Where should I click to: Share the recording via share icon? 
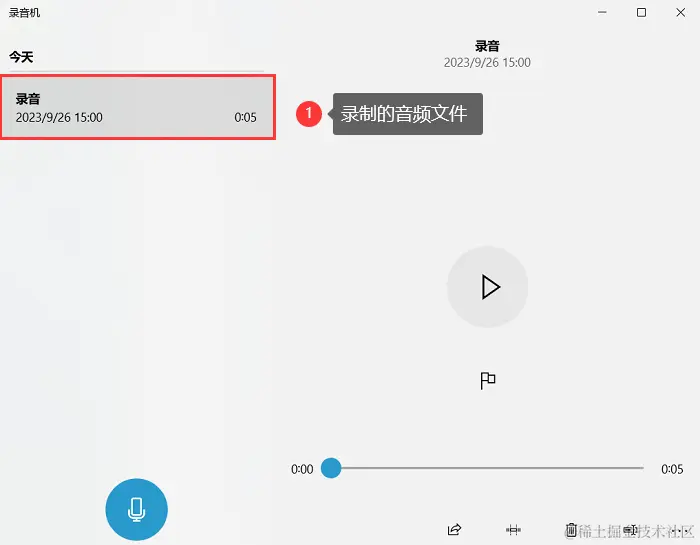(454, 530)
